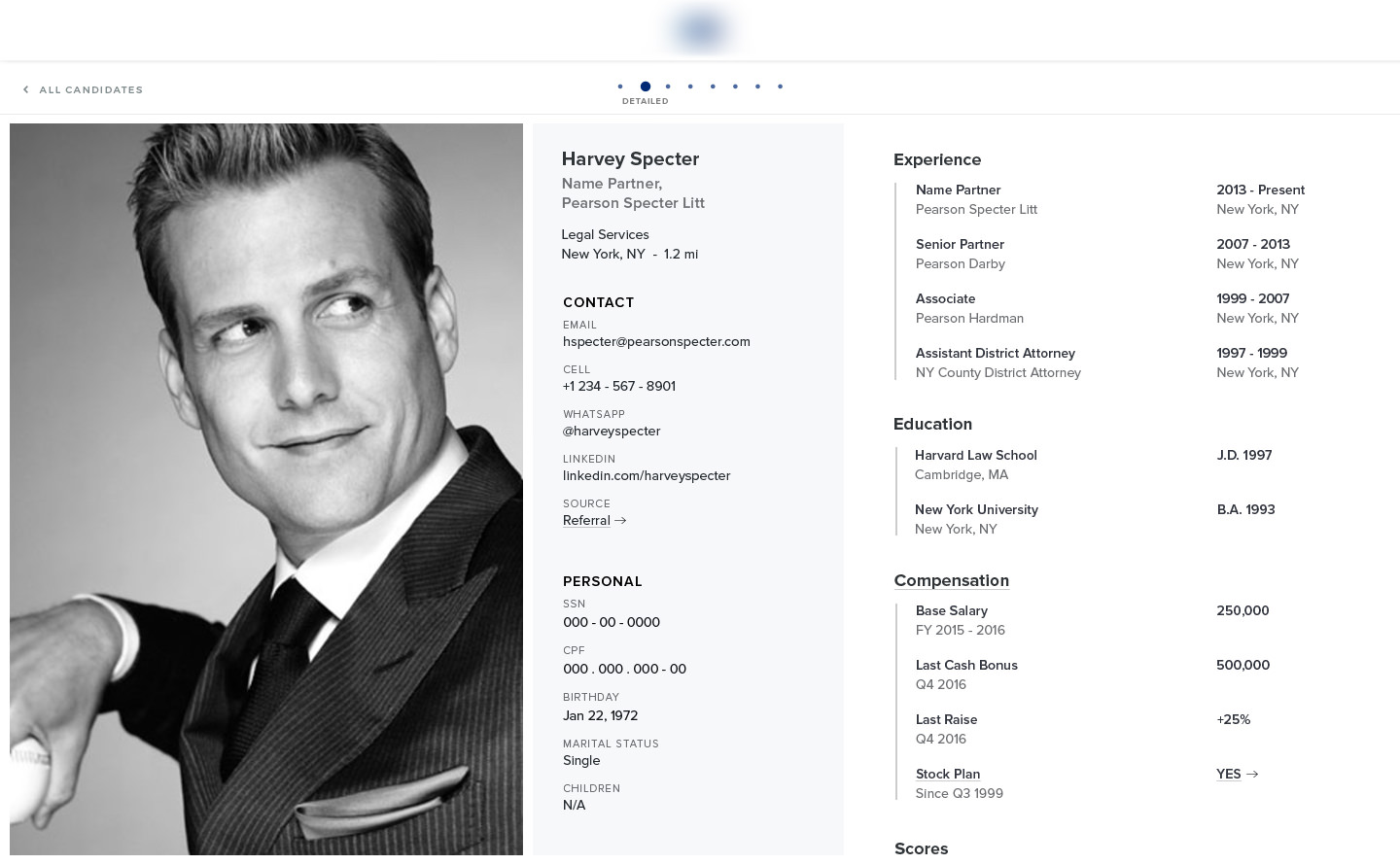Click the blurred logo at top center
The width and height of the screenshot is (1400, 865).
tap(700, 30)
